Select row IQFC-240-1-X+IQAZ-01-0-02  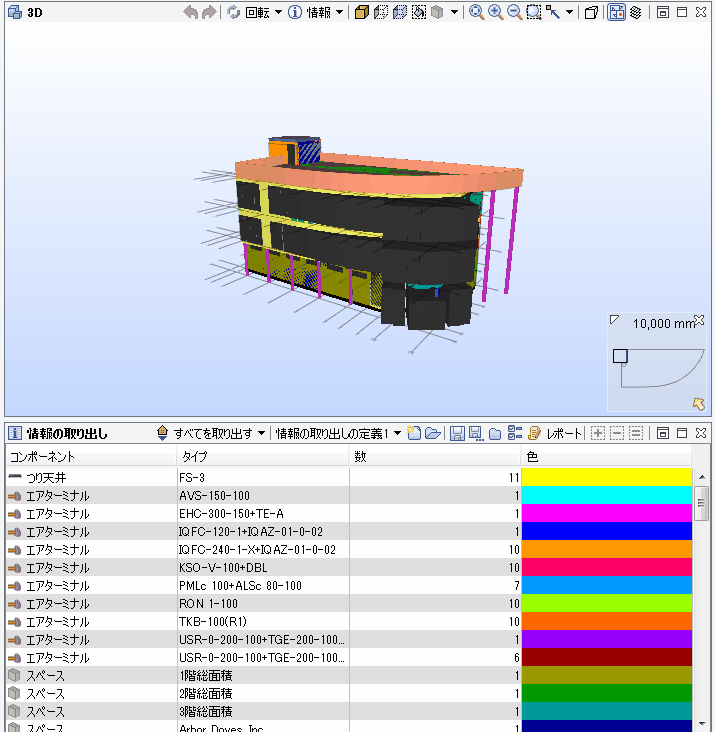pos(349,549)
